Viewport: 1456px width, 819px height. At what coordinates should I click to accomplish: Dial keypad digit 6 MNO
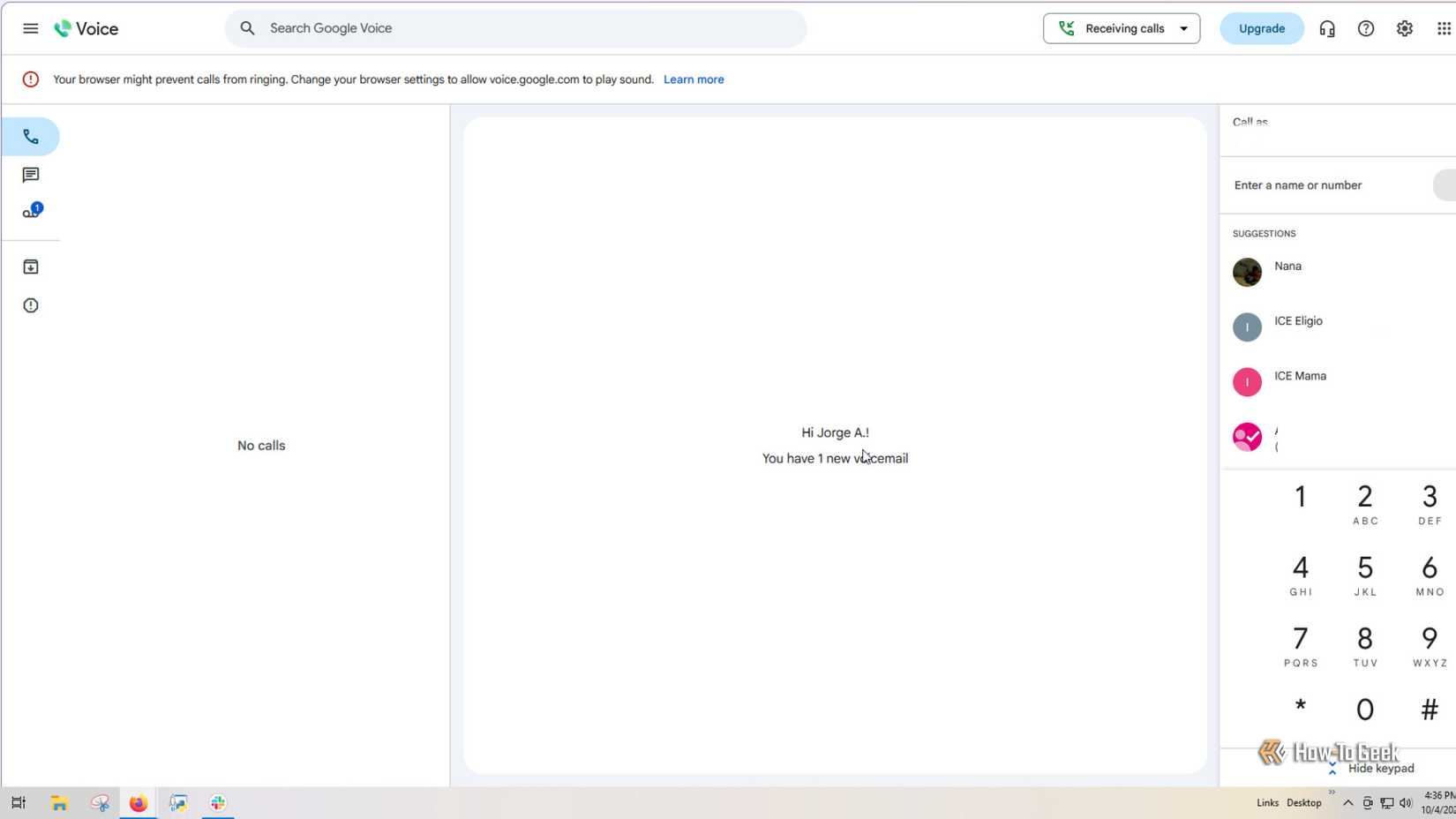click(x=1430, y=575)
